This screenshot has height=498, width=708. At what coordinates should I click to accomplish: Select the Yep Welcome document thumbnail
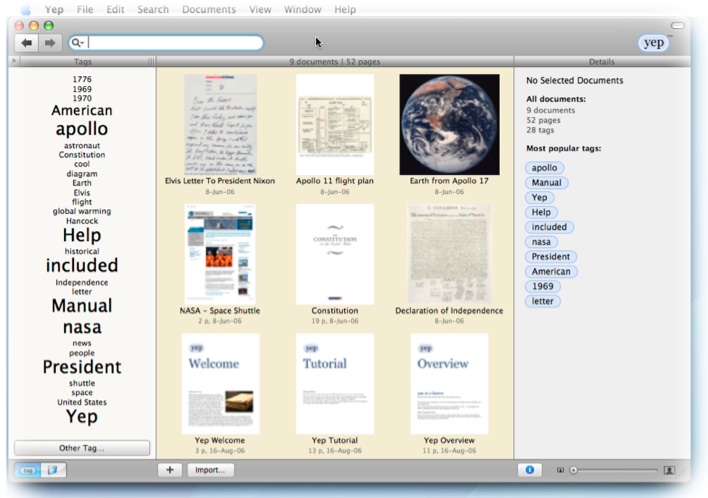coord(220,384)
